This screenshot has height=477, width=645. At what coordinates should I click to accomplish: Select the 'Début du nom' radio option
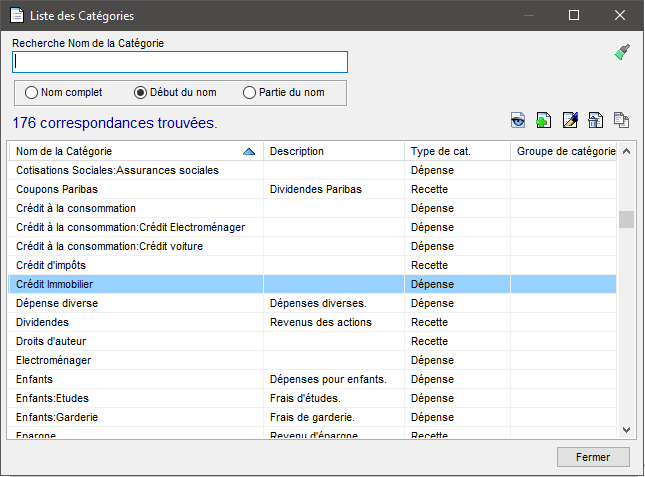pos(140,93)
